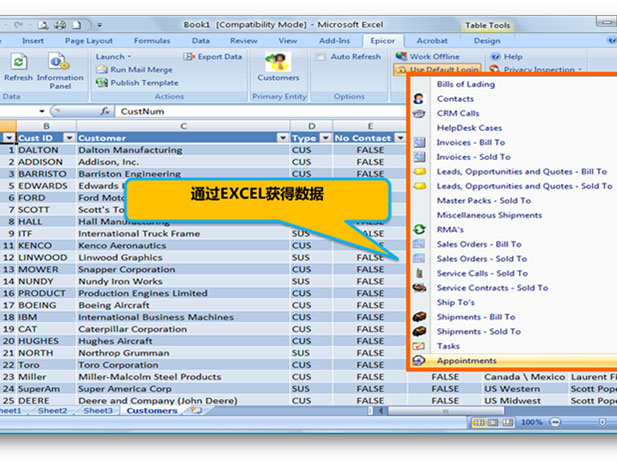Switch to Normal view in status bar
Viewport: 617px width, 464px height.
[x=478, y=422]
